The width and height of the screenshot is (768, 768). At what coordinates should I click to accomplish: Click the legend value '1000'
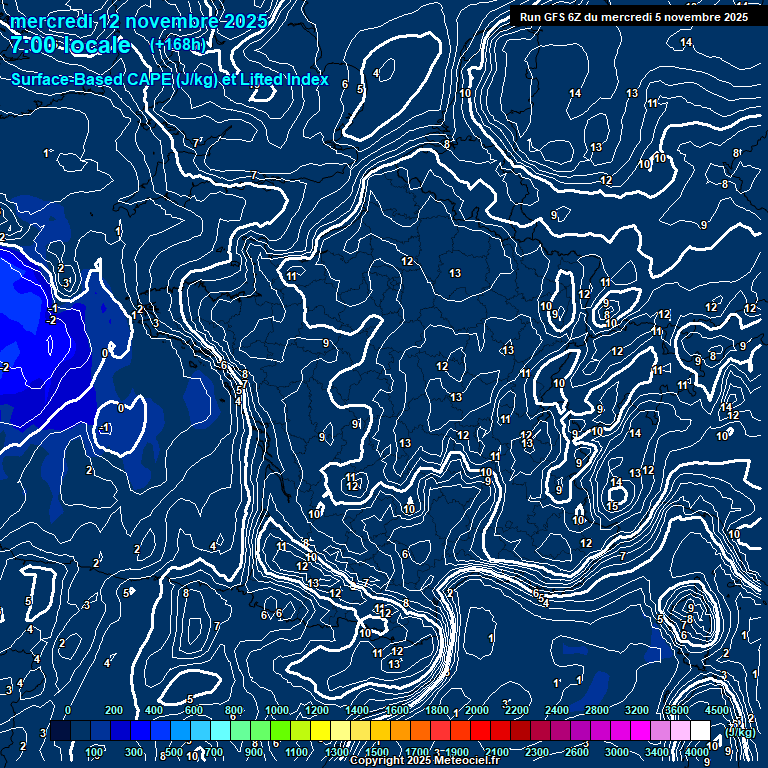(277, 710)
